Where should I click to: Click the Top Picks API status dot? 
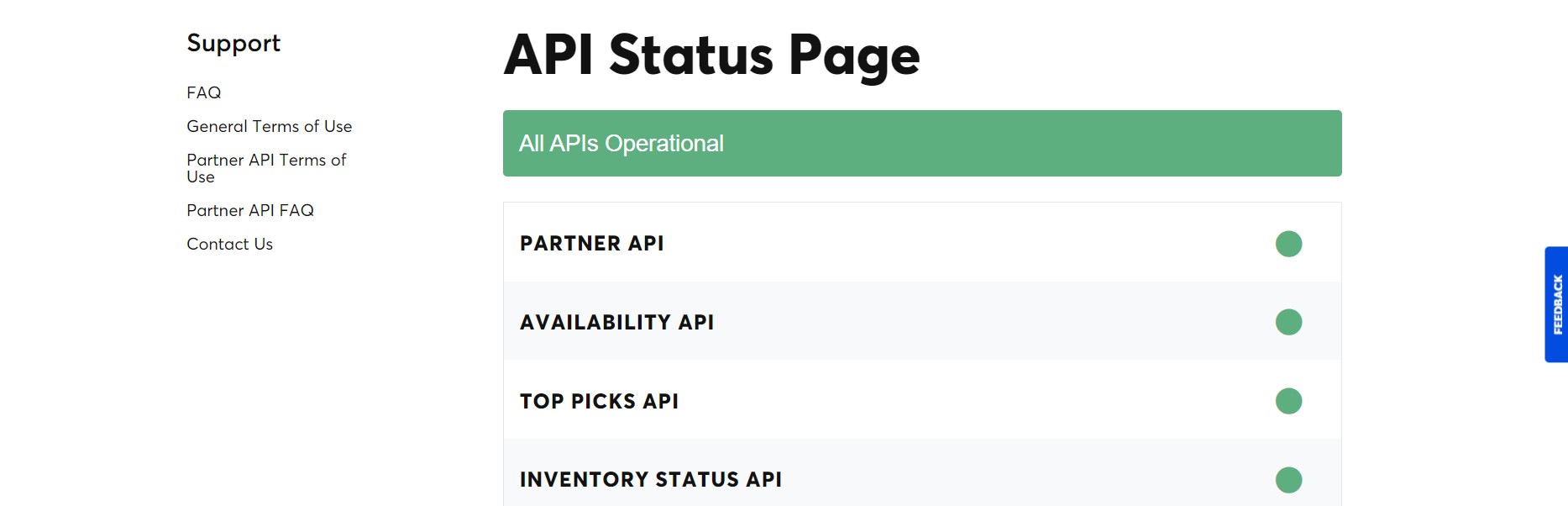[1288, 401]
